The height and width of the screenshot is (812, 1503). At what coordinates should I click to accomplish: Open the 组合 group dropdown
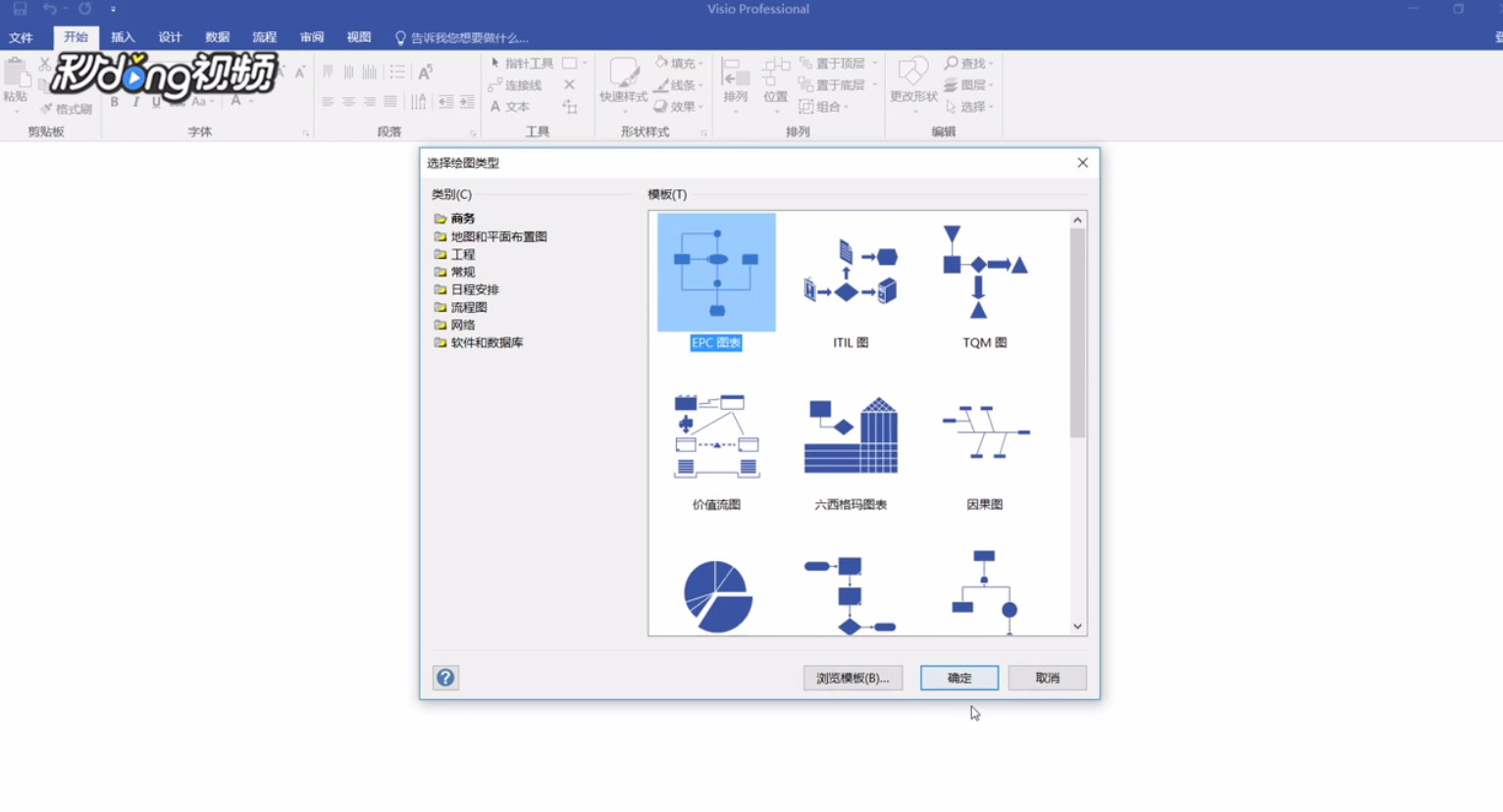[823, 107]
